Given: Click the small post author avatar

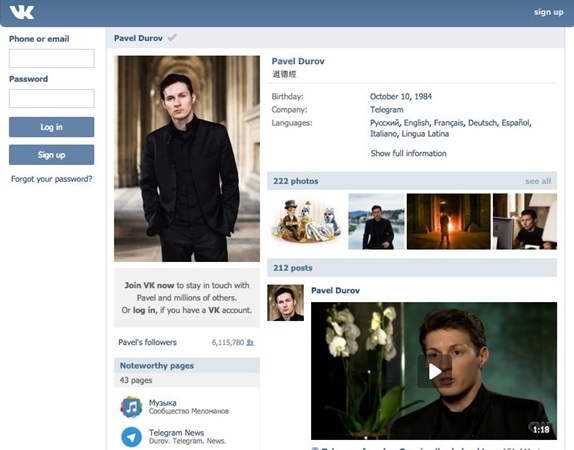Looking at the screenshot, I should (286, 303).
